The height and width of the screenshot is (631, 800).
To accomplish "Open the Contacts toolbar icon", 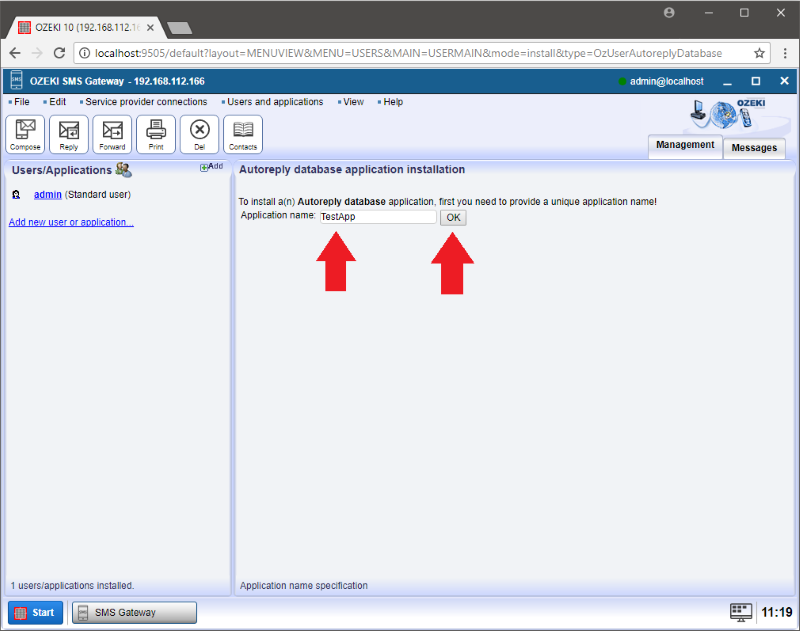I will coord(243,134).
